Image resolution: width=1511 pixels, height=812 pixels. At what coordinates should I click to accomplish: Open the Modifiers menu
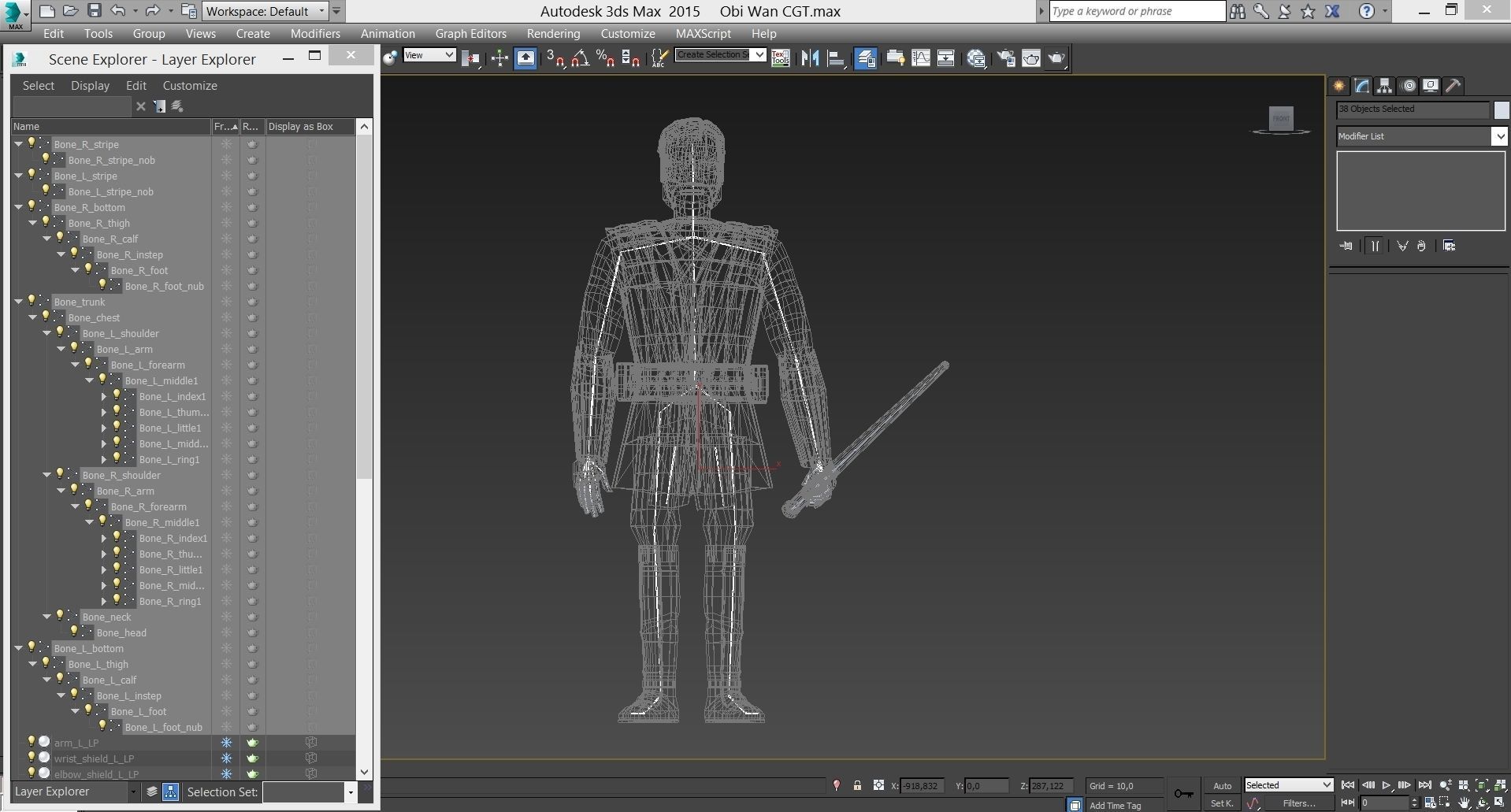tap(315, 34)
